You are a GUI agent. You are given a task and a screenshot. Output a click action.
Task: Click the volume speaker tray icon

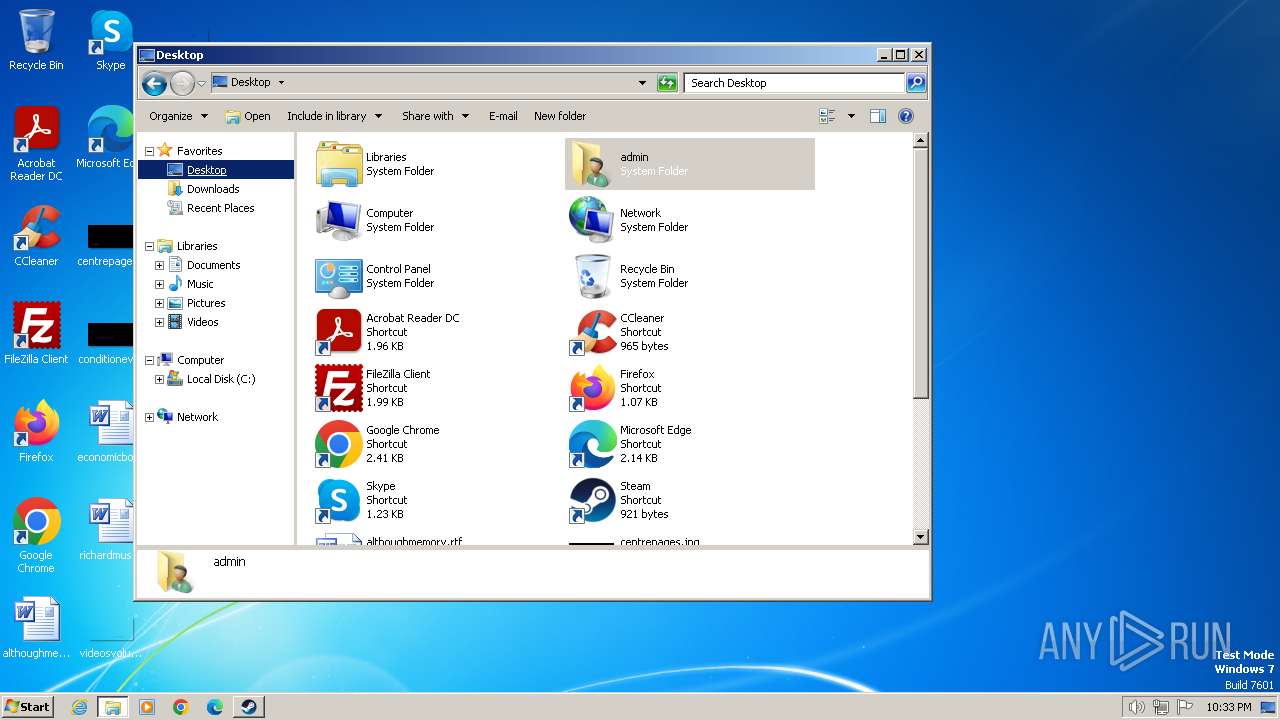(x=1136, y=707)
